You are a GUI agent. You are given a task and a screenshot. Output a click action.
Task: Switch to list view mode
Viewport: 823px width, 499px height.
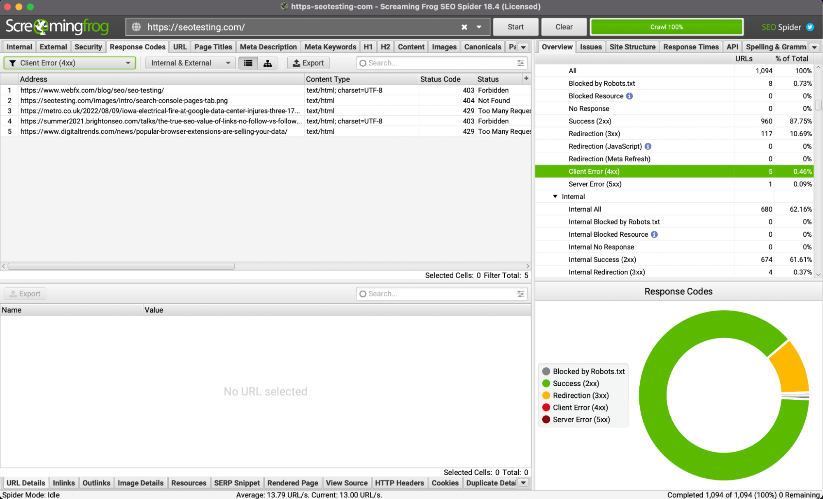pyautogui.click(x=247, y=63)
